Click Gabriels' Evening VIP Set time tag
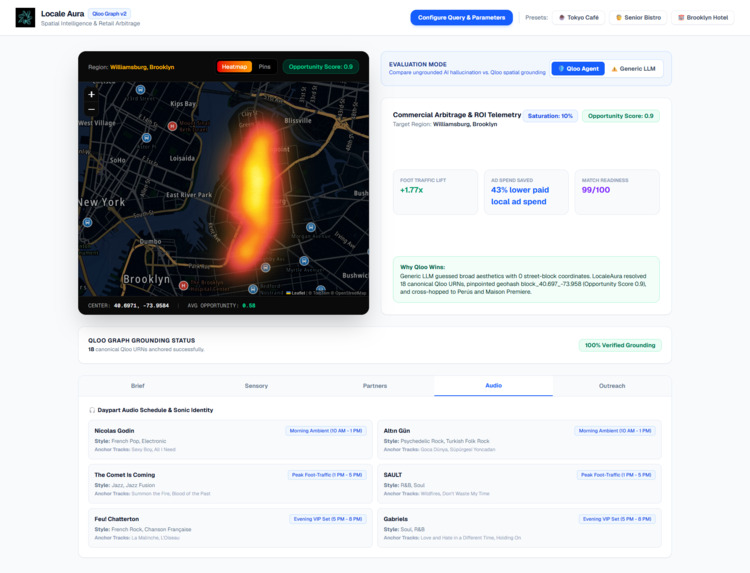The height and width of the screenshot is (573, 750). 617,519
